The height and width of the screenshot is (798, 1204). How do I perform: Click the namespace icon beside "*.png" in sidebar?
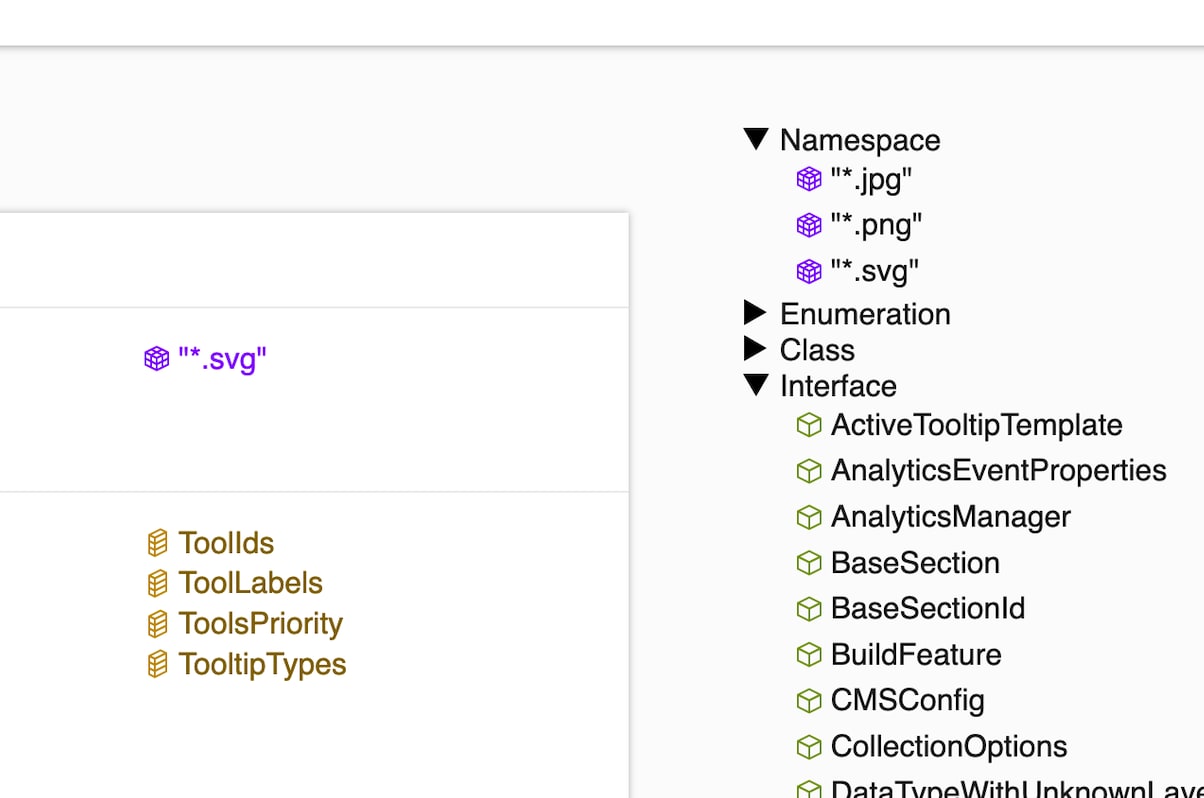pyautogui.click(x=809, y=226)
